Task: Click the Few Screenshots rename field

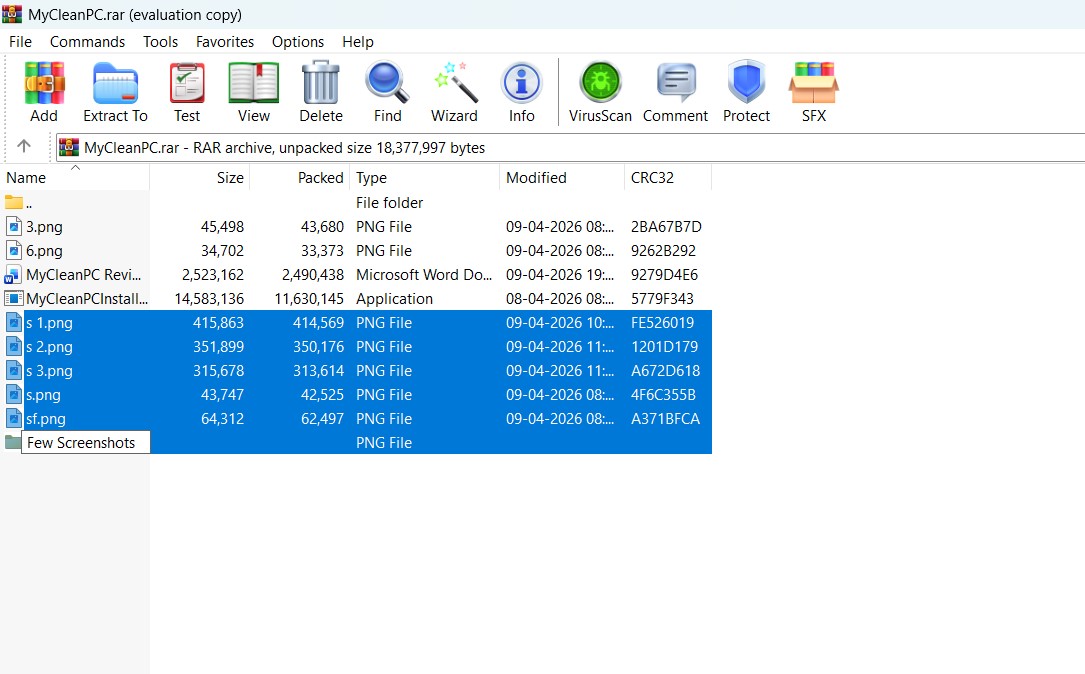Action: click(86, 443)
